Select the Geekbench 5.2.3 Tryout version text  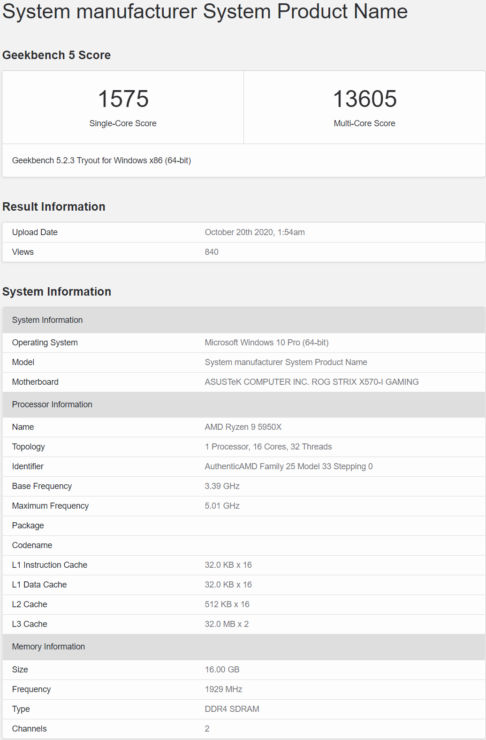click(x=101, y=160)
